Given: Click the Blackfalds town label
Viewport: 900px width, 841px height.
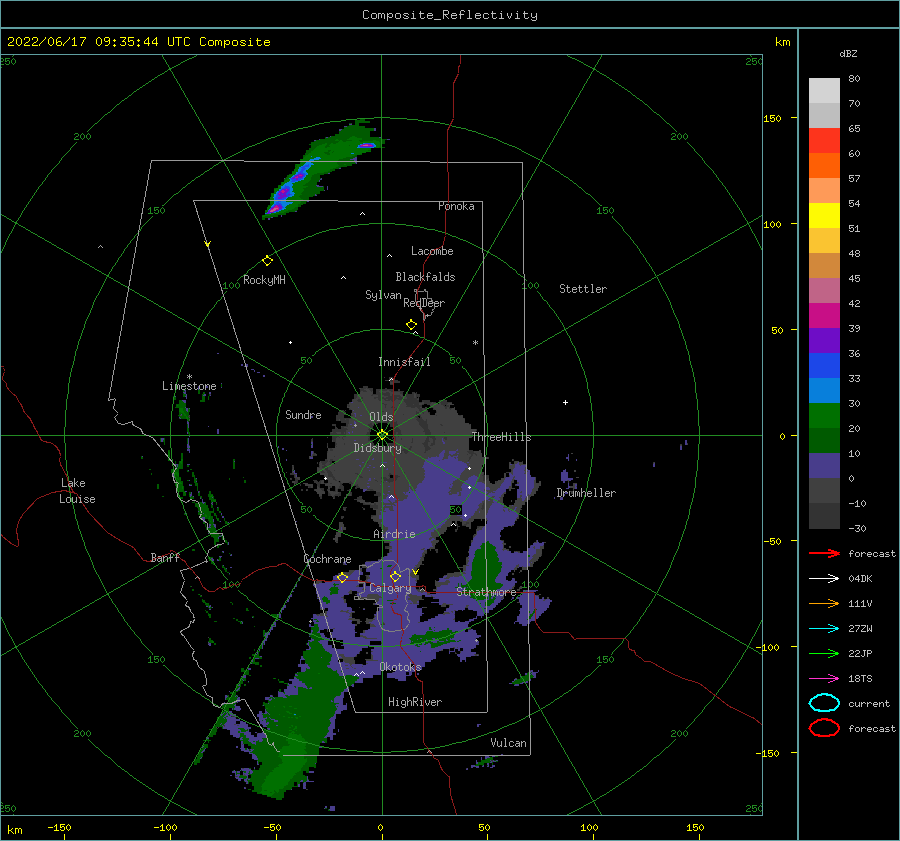Looking at the screenshot, I should [425, 277].
